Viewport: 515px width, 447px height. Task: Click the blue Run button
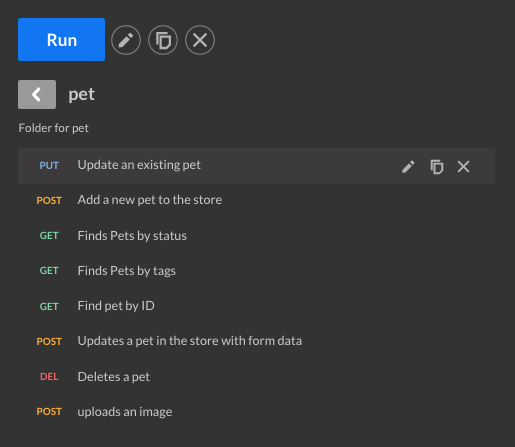pyautogui.click(x=61, y=40)
